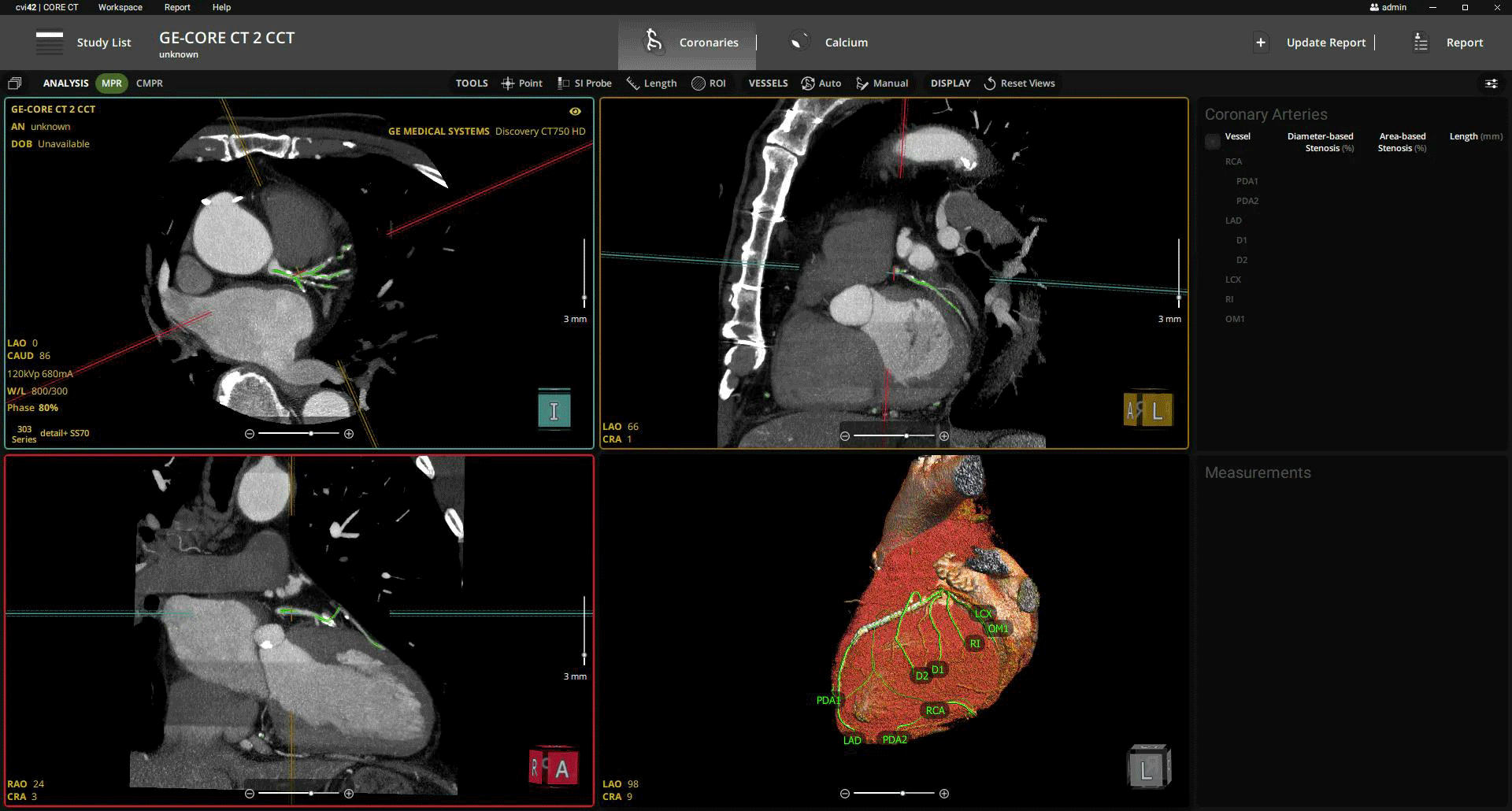Open display settings sliders icon
Screen dimensions: 1512x811
(1491, 83)
